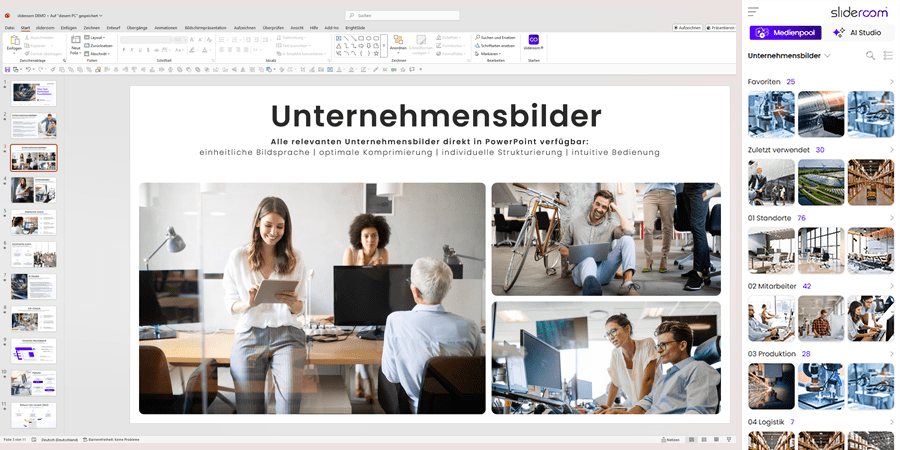The width and height of the screenshot is (900, 450).
Task: Open the slideroom hamburger menu
Action: coord(753,12)
